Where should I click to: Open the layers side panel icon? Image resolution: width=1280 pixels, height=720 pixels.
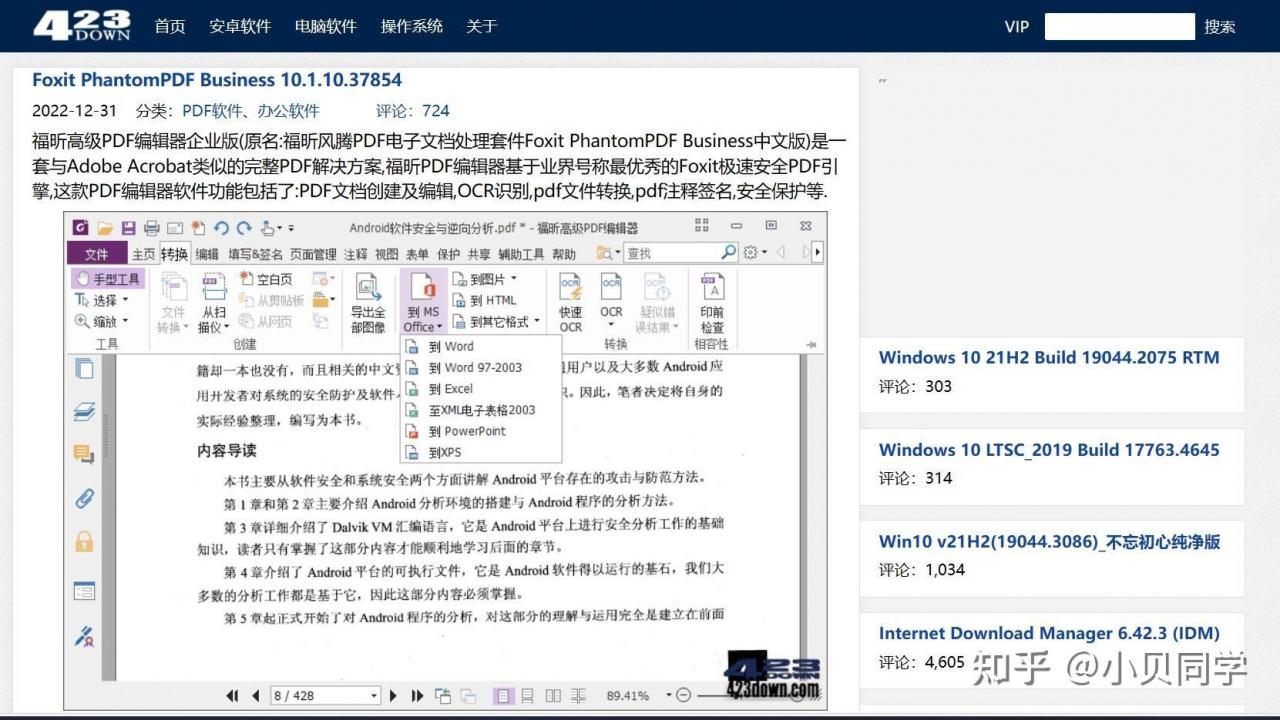pyautogui.click(x=84, y=412)
